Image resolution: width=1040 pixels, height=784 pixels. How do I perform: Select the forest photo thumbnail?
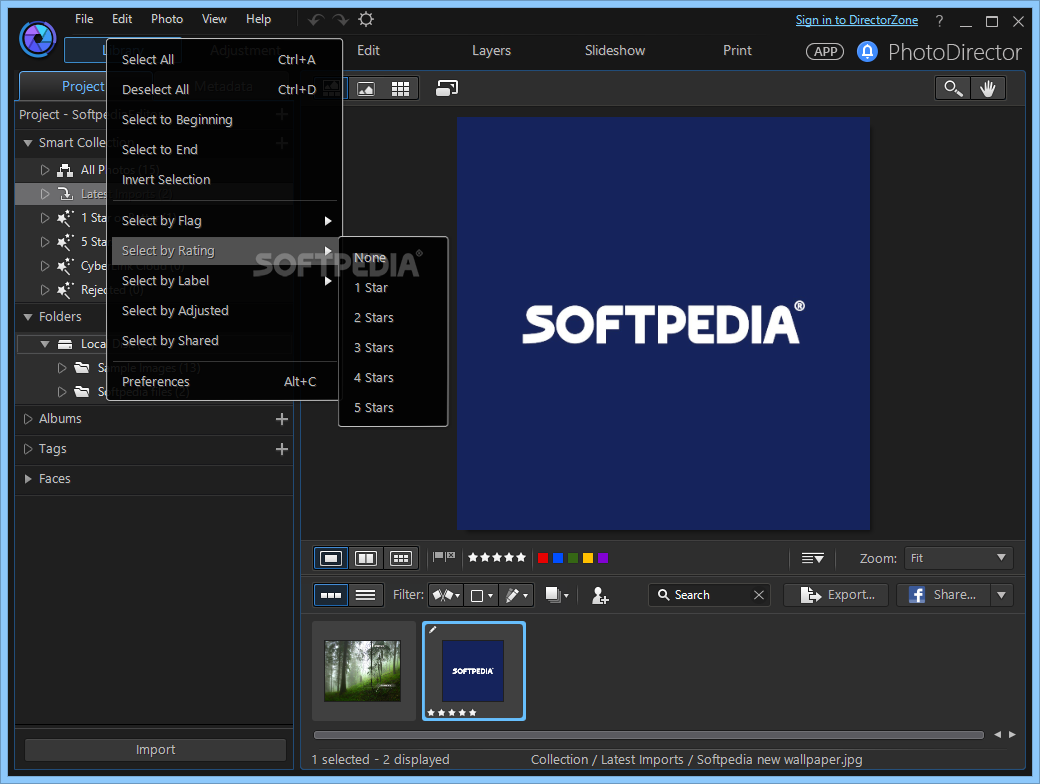(363, 671)
